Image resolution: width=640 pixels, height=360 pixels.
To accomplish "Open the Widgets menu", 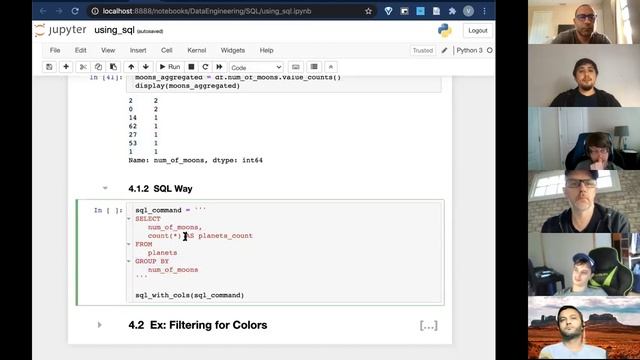I will 233,51.
